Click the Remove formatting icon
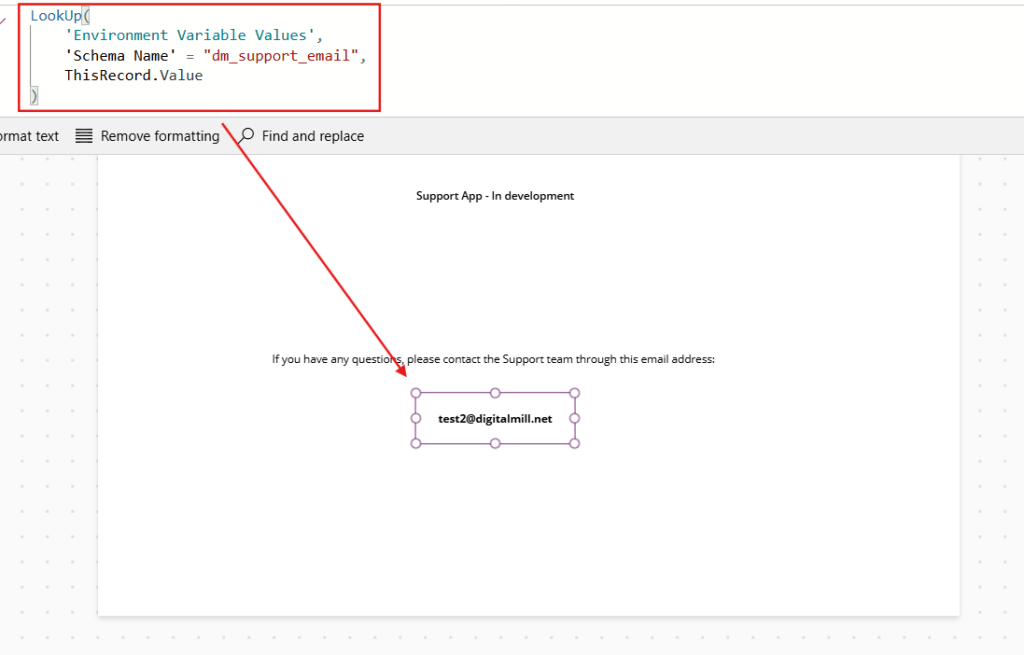Screen dimensions: 1024x655 pos(160,136)
